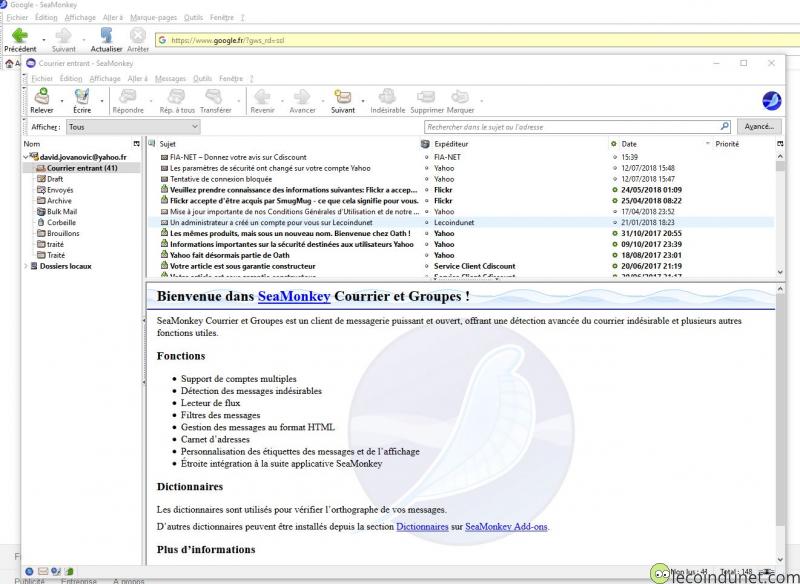Open the Outils menu in the mail window
Screen dimensions: 800x584
tap(203, 79)
